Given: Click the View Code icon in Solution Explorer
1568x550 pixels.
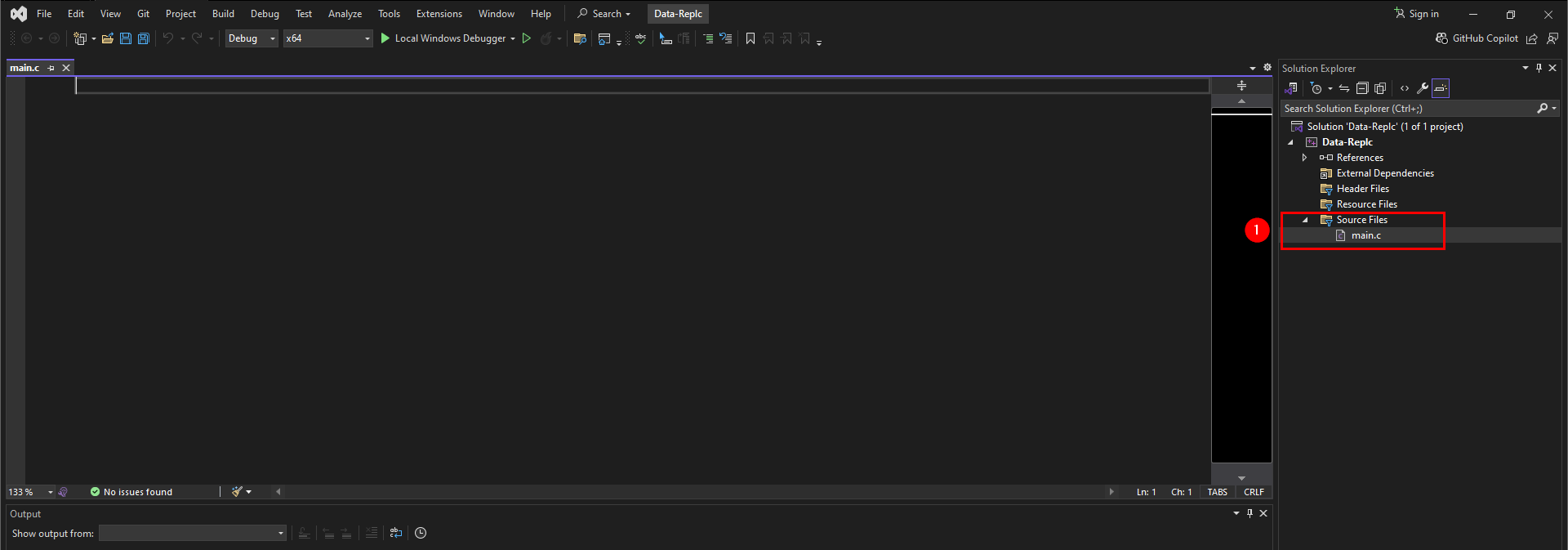Looking at the screenshot, I should 1405,88.
